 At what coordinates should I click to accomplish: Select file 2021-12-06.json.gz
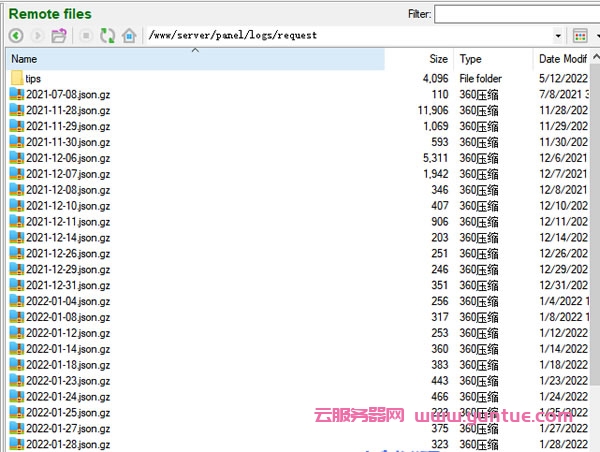[x=68, y=158]
